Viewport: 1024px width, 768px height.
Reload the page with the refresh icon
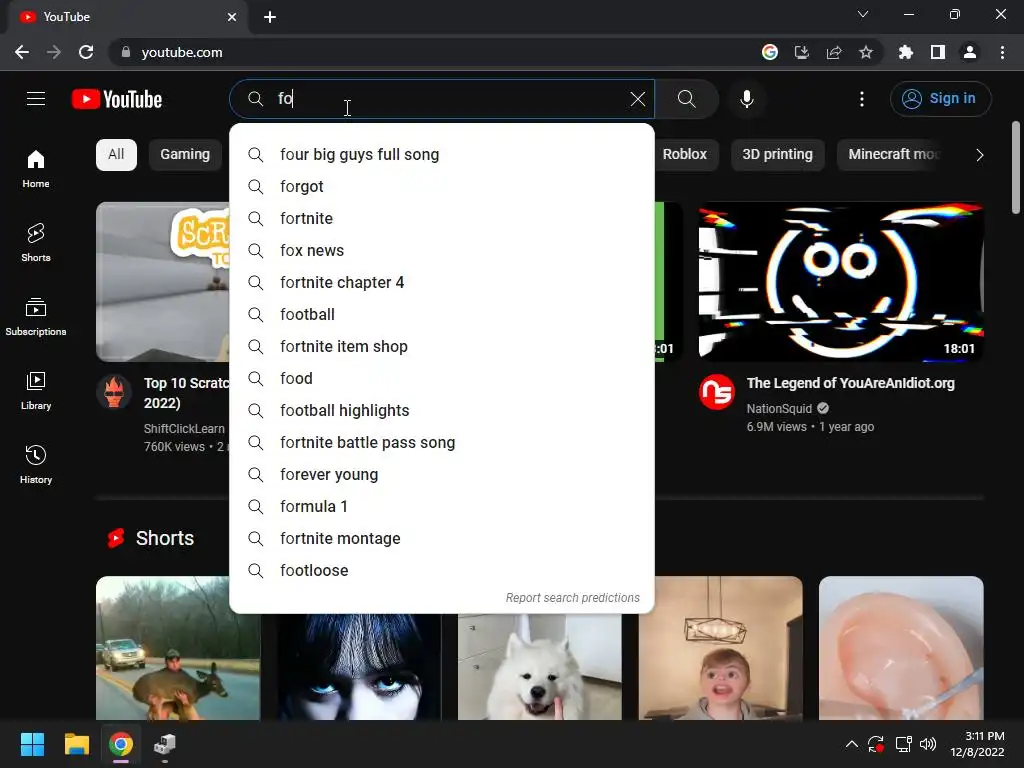(x=86, y=52)
